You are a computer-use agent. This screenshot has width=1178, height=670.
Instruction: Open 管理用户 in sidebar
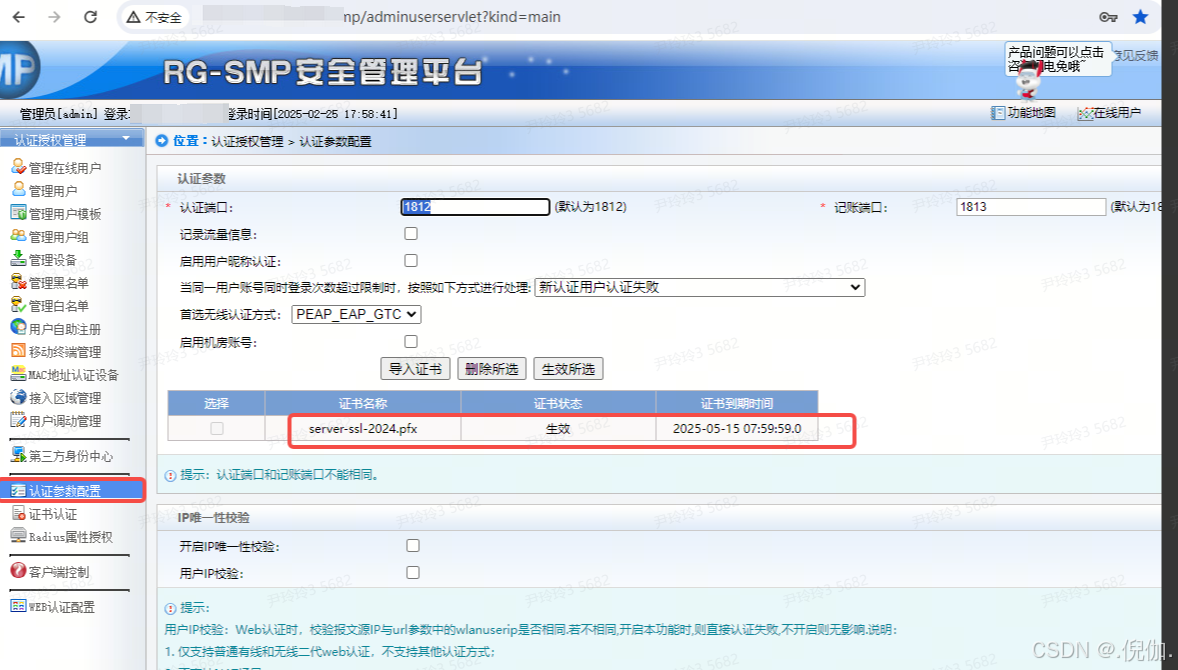(44, 190)
